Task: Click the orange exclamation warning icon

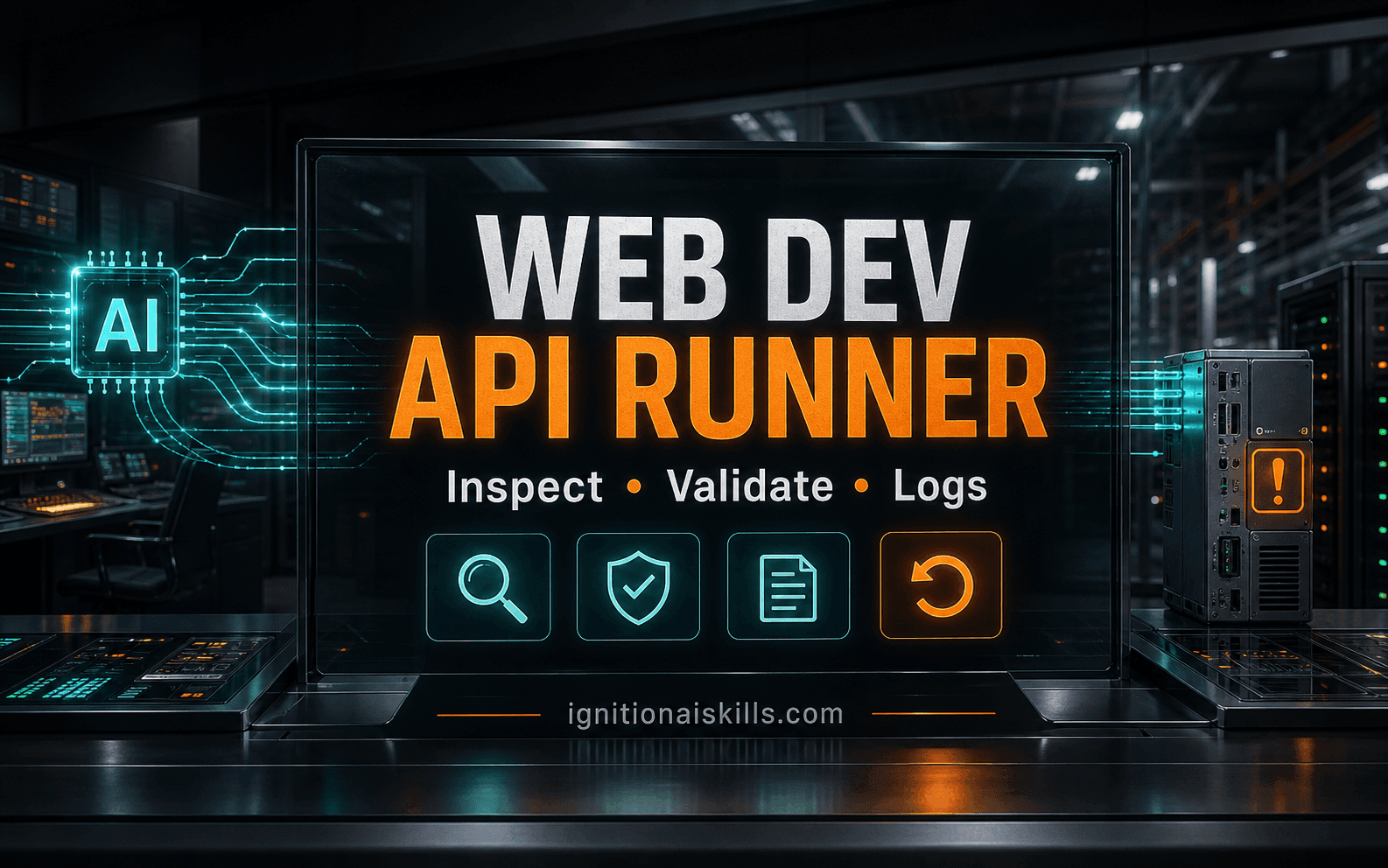Action: [x=1278, y=480]
